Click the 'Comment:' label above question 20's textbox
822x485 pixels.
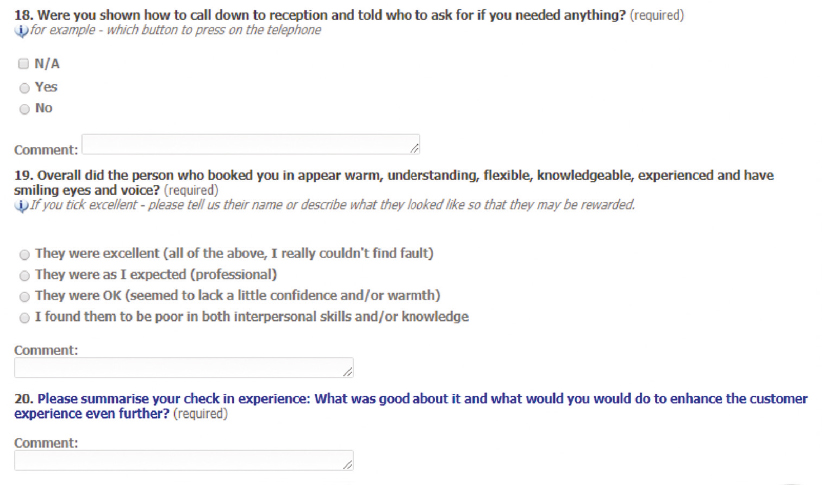point(46,443)
